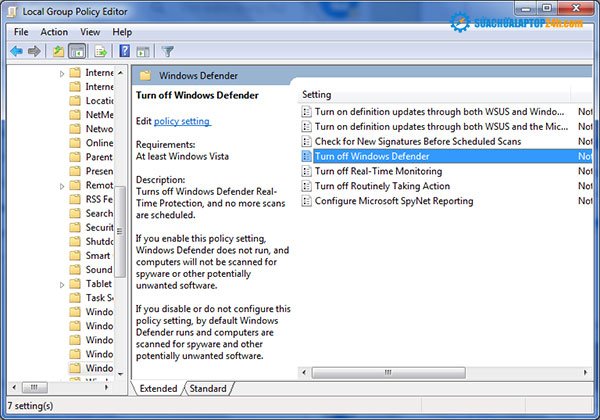Screen dimensions: 600x420
Task: Click tree pane horizontal scrollbar thumb
Action: click(34, 387)
